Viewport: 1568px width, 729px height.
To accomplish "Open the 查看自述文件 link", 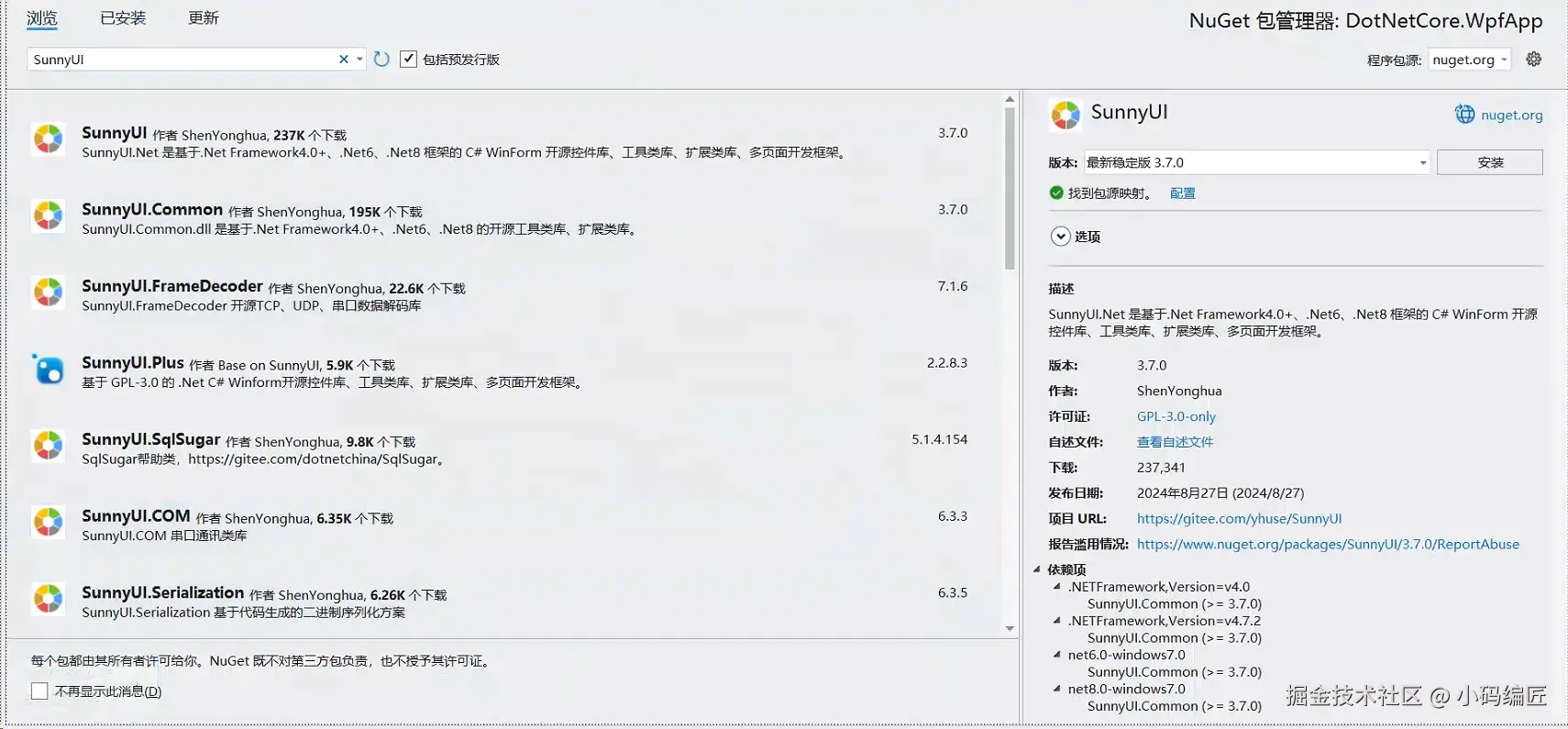I will click(1175, 442).
